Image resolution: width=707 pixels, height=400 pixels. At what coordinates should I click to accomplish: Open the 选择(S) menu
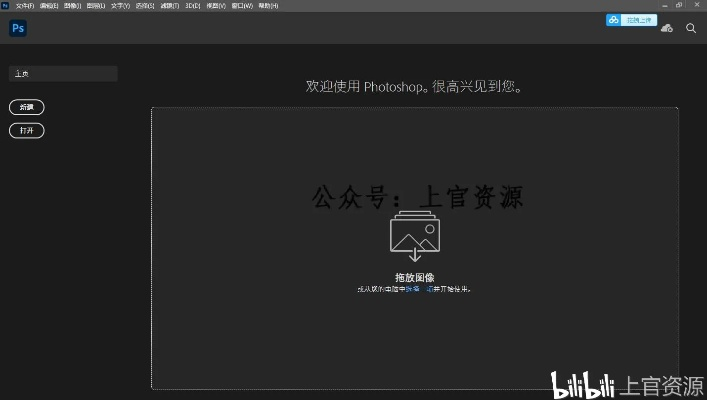[x=145, y=6]
